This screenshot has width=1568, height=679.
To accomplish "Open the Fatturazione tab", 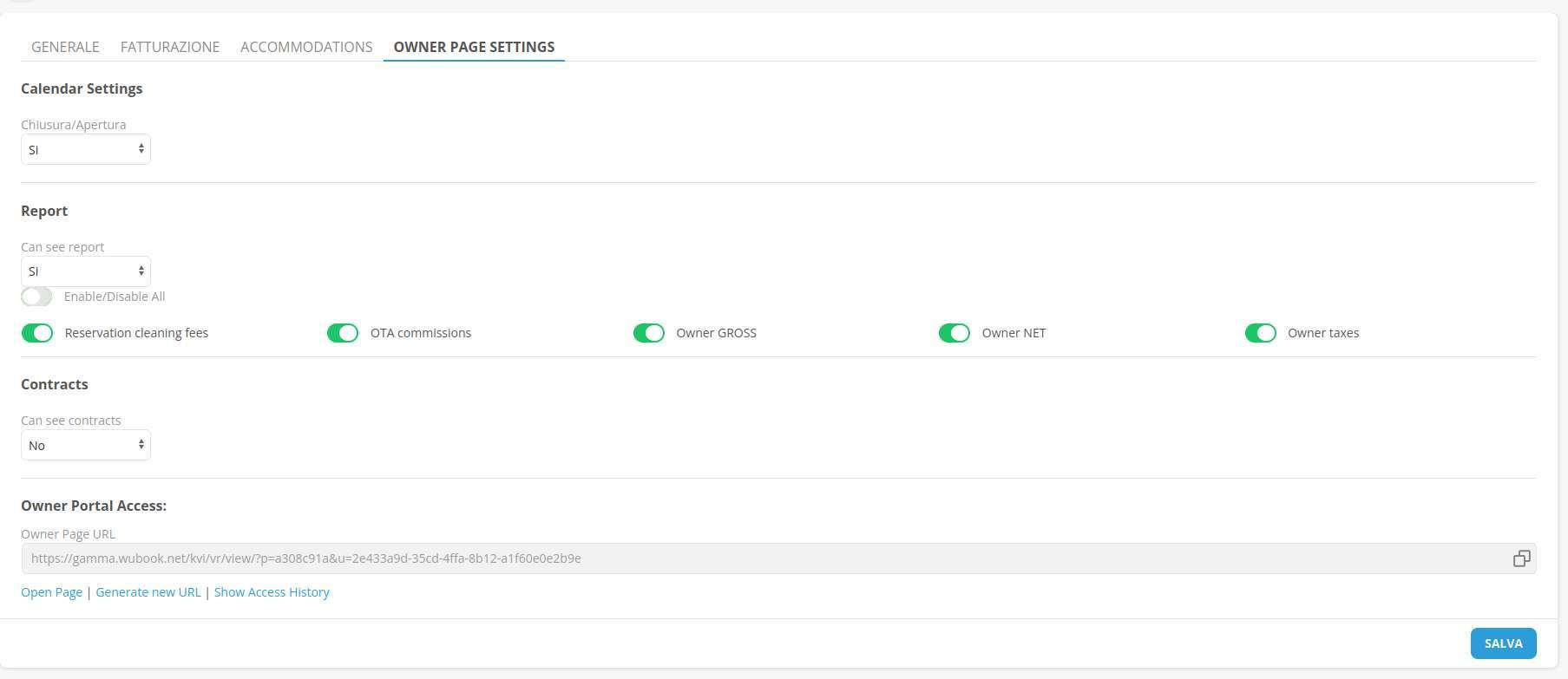I will (169, 47).
